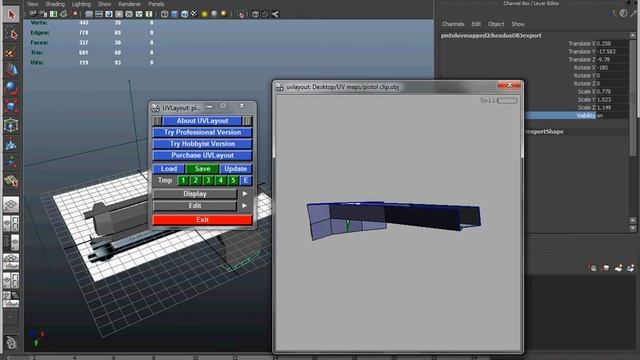Select the Universal Manipulator cube icon
Viewport: 640px width, 360px height.
[x=11, y=125]
